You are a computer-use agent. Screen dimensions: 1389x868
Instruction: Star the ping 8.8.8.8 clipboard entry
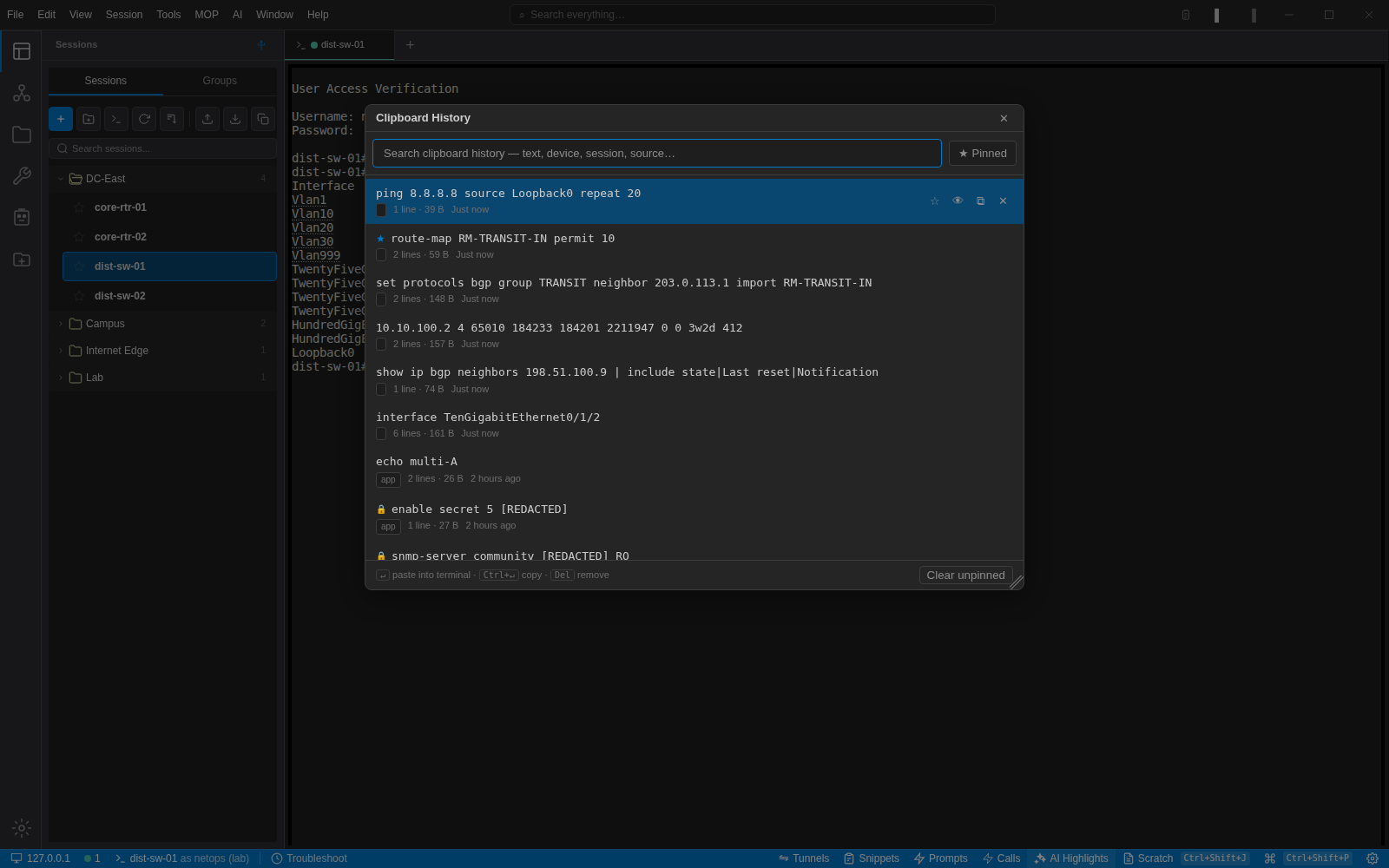click(935, 201)
